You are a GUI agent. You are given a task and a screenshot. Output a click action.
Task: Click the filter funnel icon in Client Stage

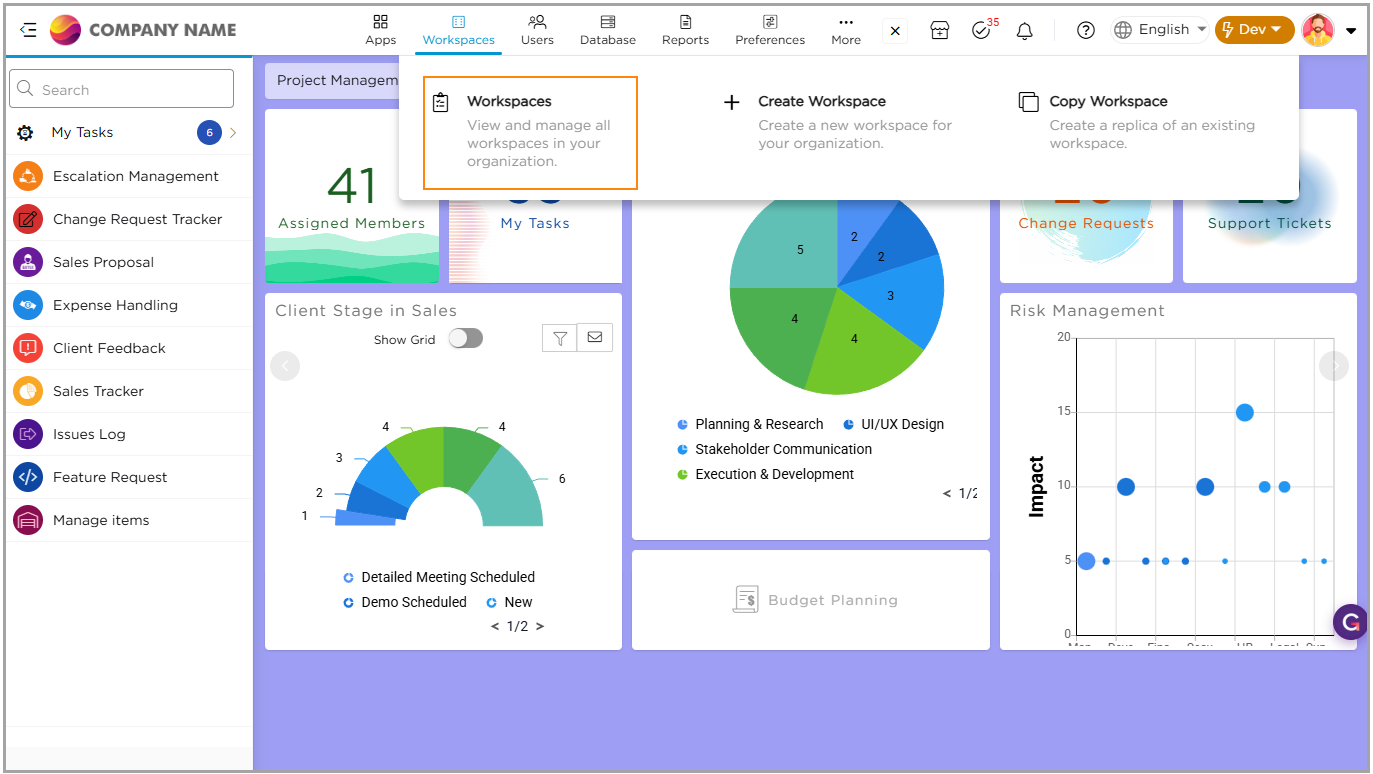(560, 338)
